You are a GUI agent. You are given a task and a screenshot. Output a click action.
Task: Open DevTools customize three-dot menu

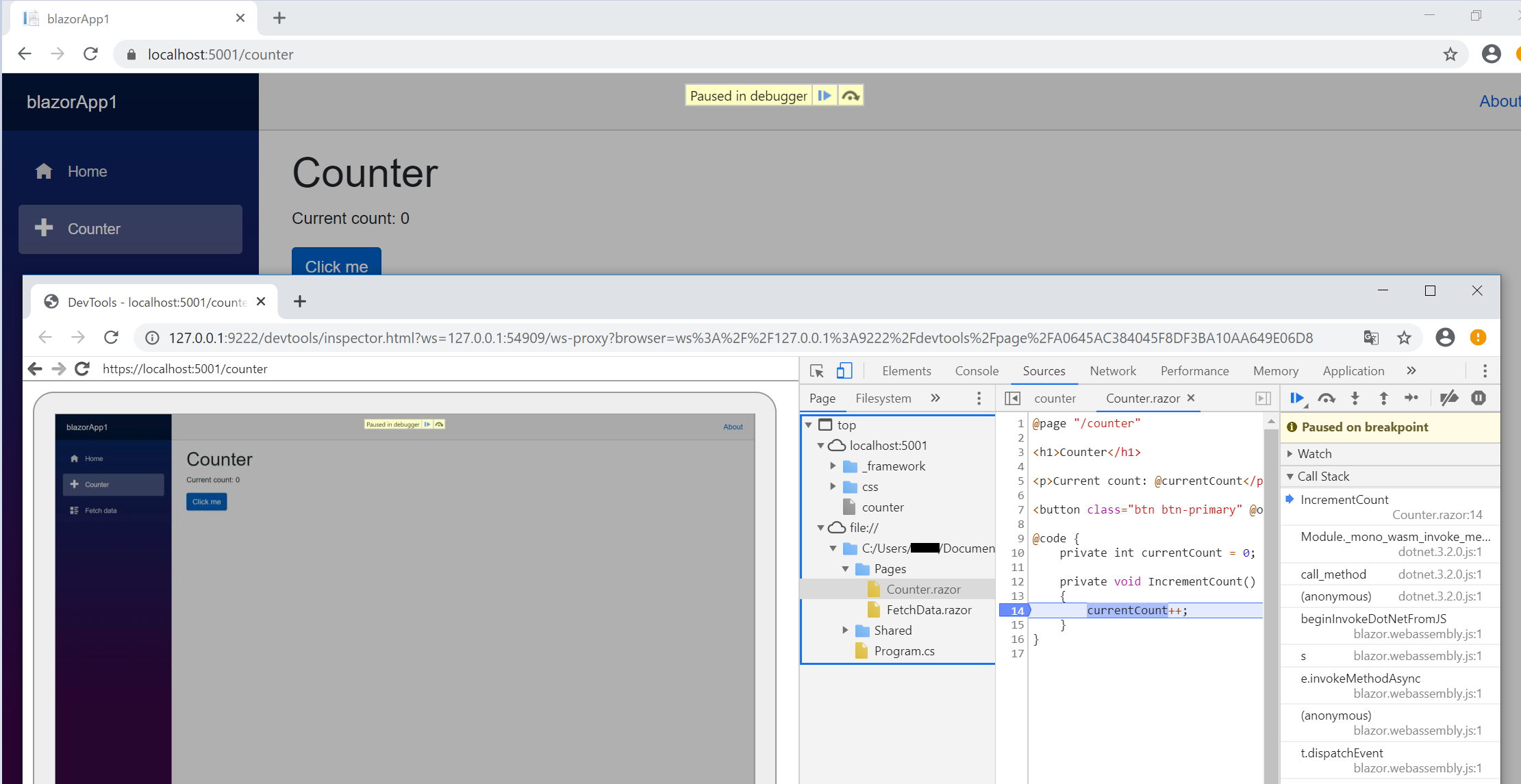(x=1485, y=370)
